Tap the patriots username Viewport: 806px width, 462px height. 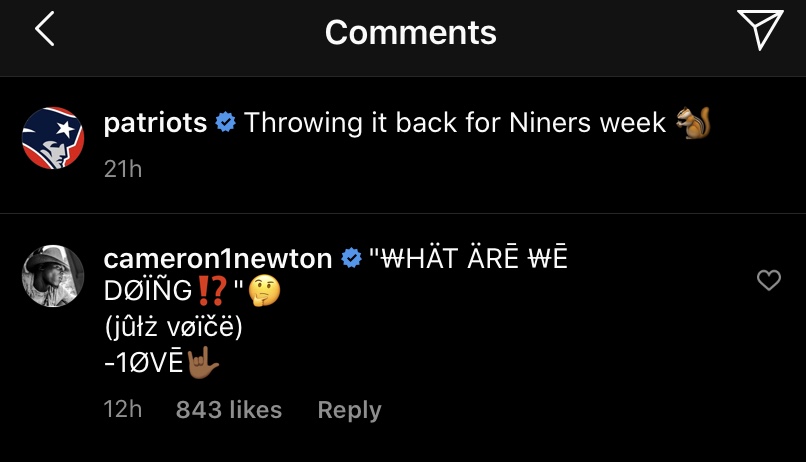click(x=155, y=123)
